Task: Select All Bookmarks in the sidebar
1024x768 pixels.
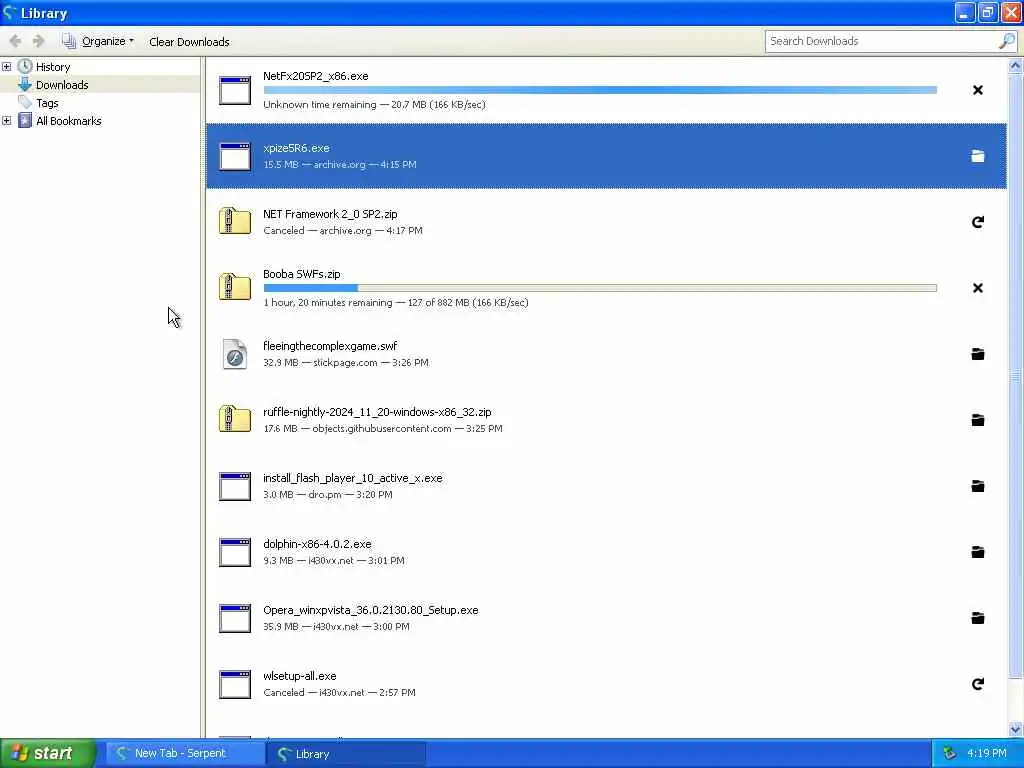Action: (x=69, y=121)
